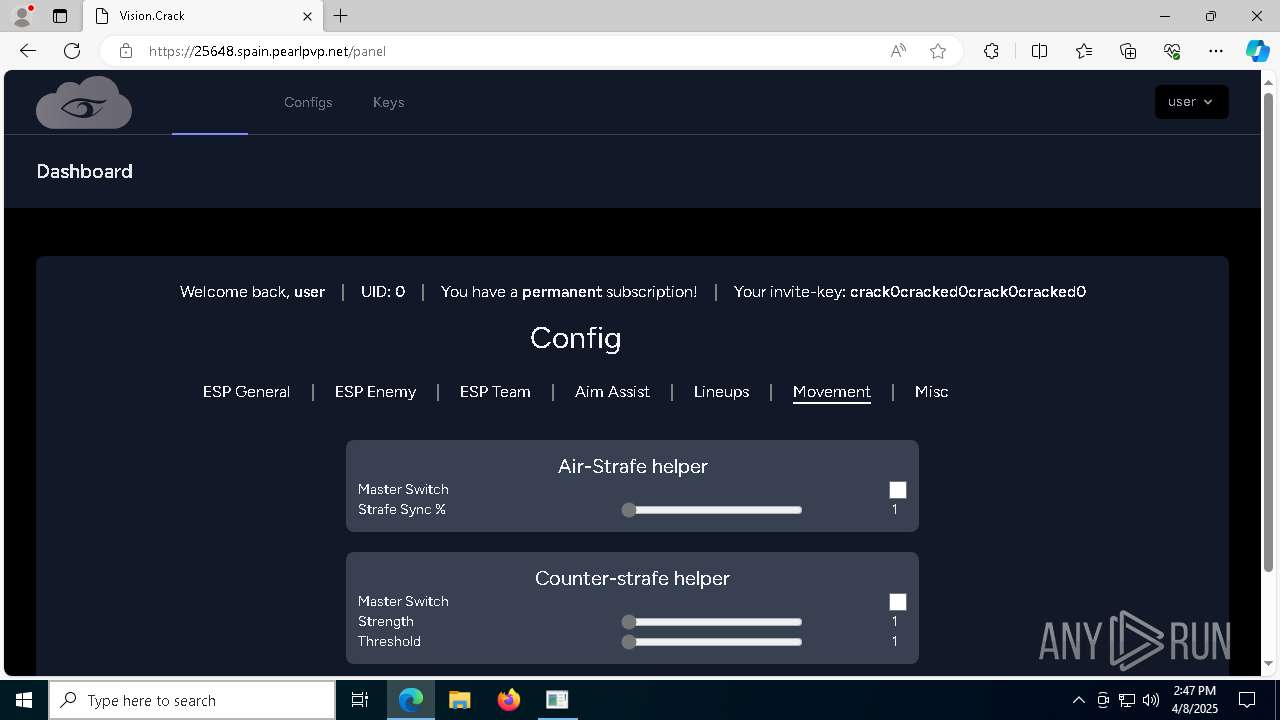Show hidden system tray icons
1280x720 pixels.
click(1078, 700)
